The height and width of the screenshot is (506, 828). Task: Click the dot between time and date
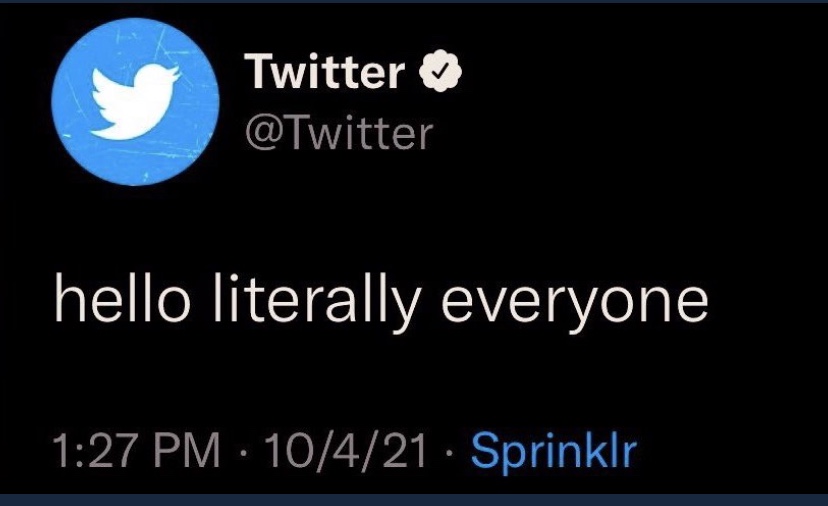point(242,453)
